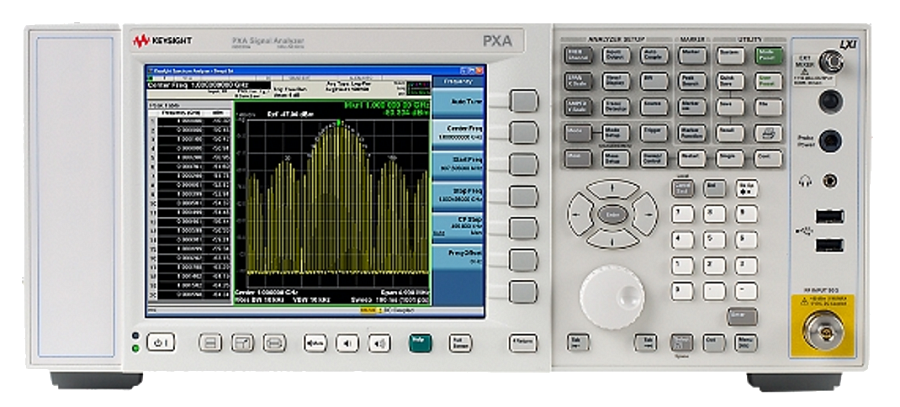Select the FREQ Channel key
The height and width of the screenshot is (407, 900).
(x=577, y=56)
